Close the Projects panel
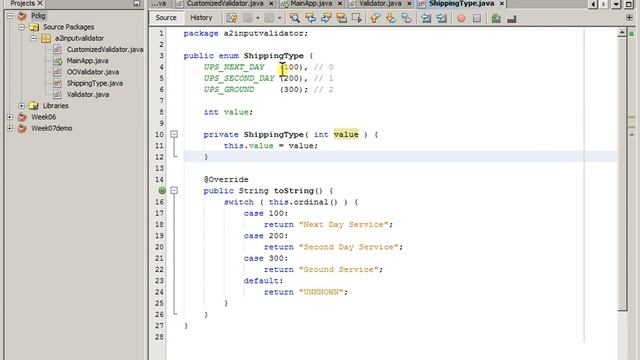Viewport: 640px width, 360px height. pos(40,3)
